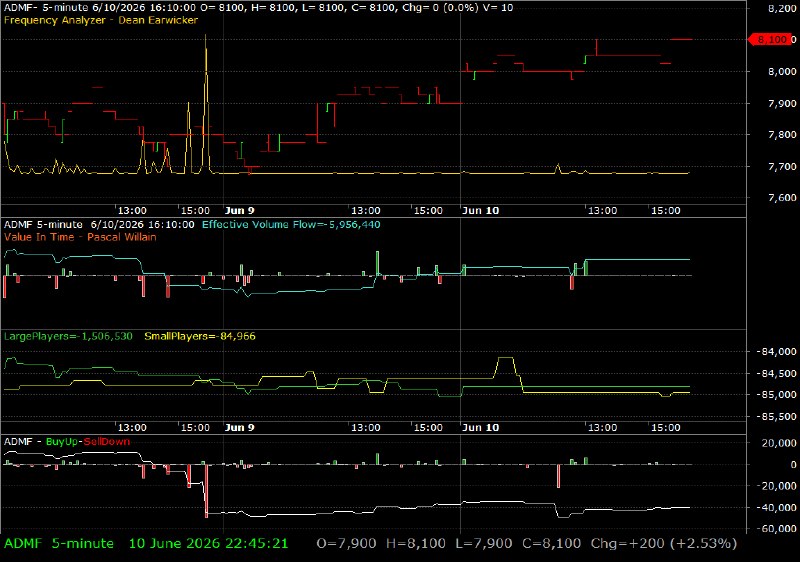Click the -84,500 axis label
Image resolution: width=800 pixels, height=562 pixels.
click(x=776, y=373)
